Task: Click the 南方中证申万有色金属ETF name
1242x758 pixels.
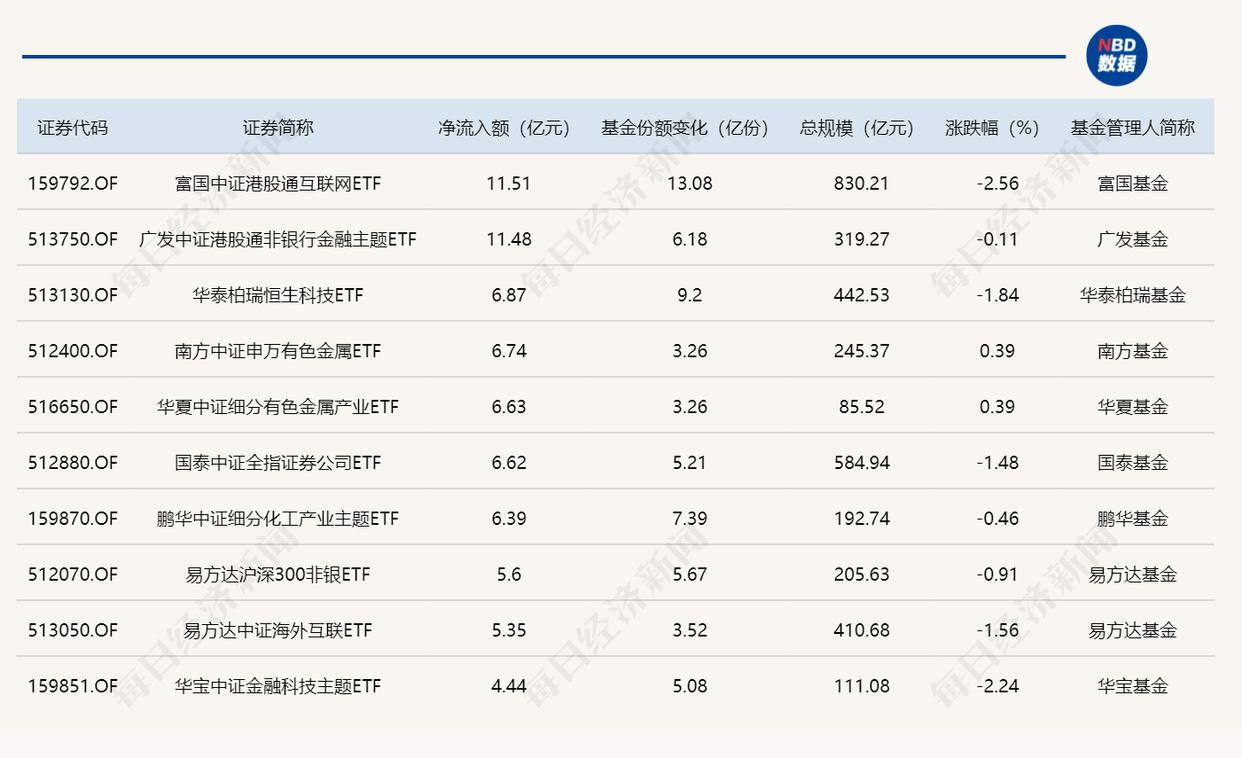Action: pyautogui.click(x=278, y=352)
